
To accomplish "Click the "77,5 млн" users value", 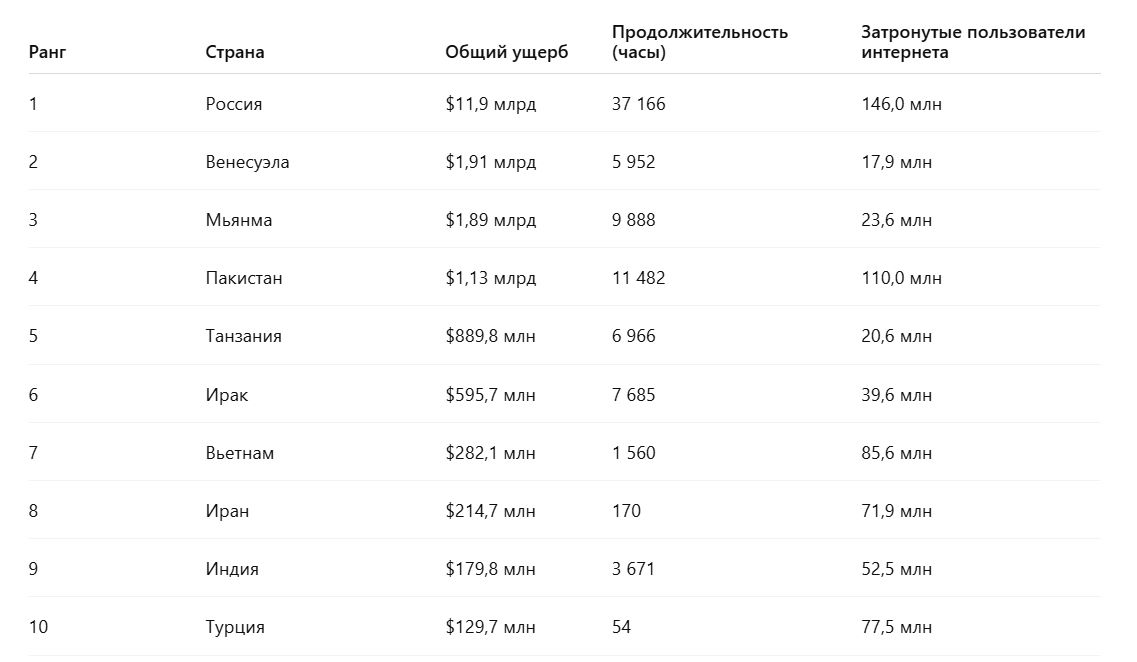I will (x=896, y=627).
